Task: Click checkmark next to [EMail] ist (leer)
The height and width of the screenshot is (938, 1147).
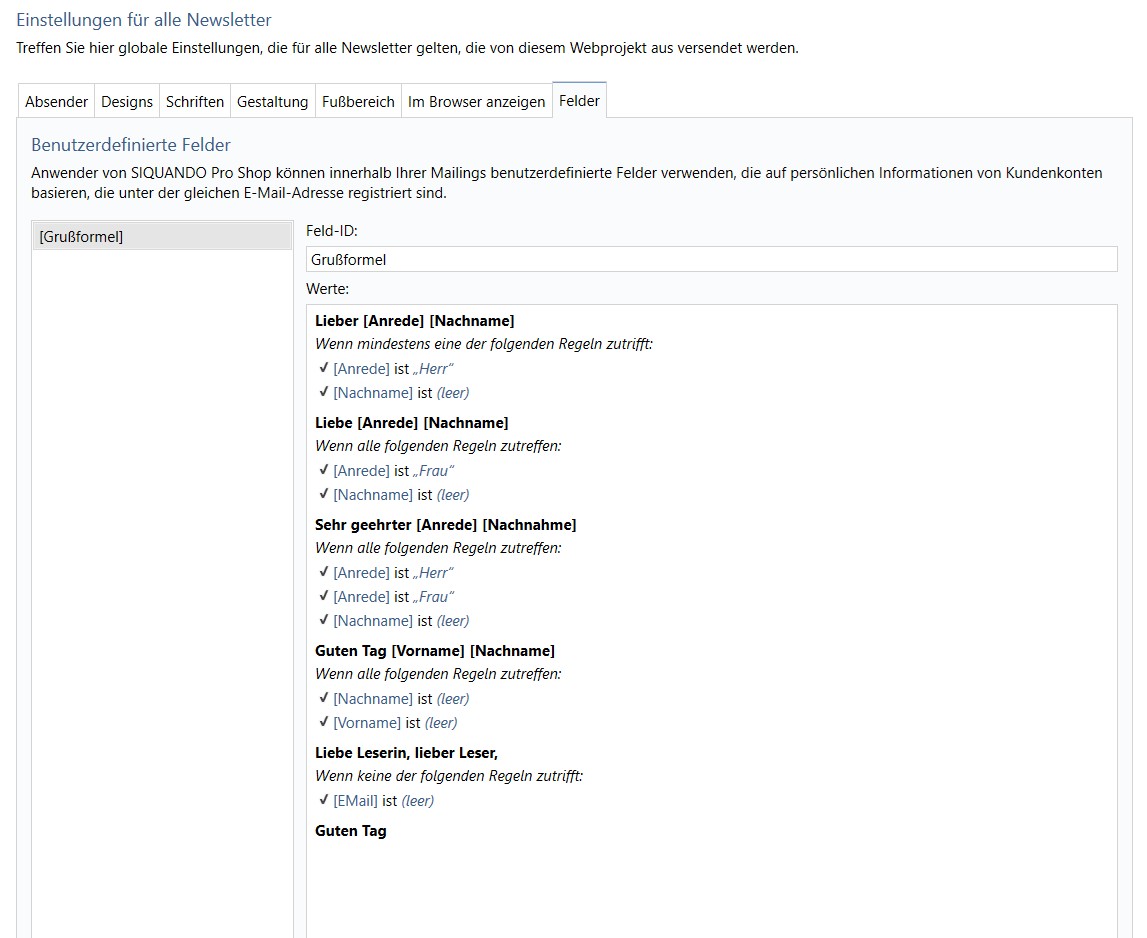Action: tap(323, 800)
